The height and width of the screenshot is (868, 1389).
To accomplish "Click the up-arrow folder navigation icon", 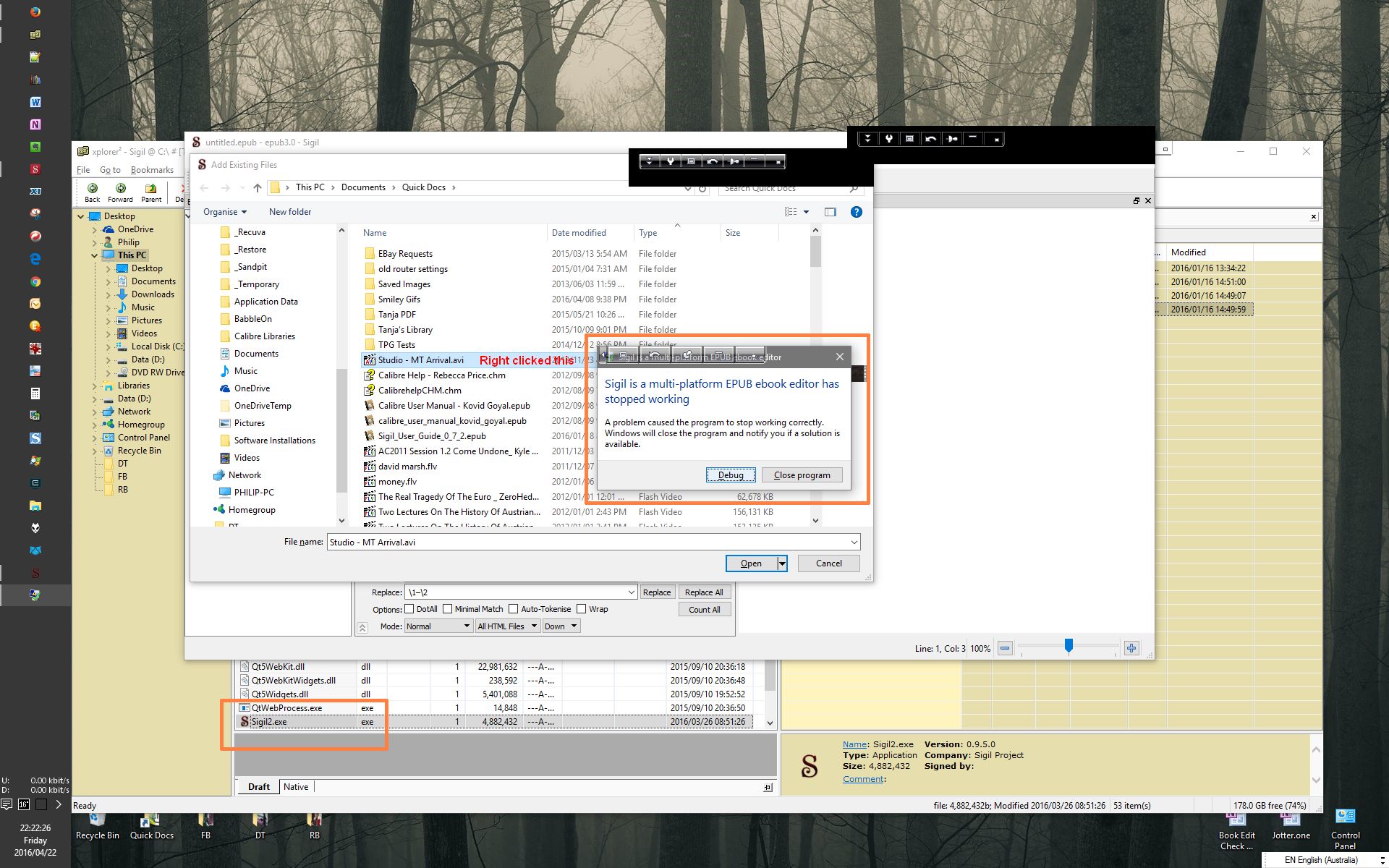I will click(258, 187).
